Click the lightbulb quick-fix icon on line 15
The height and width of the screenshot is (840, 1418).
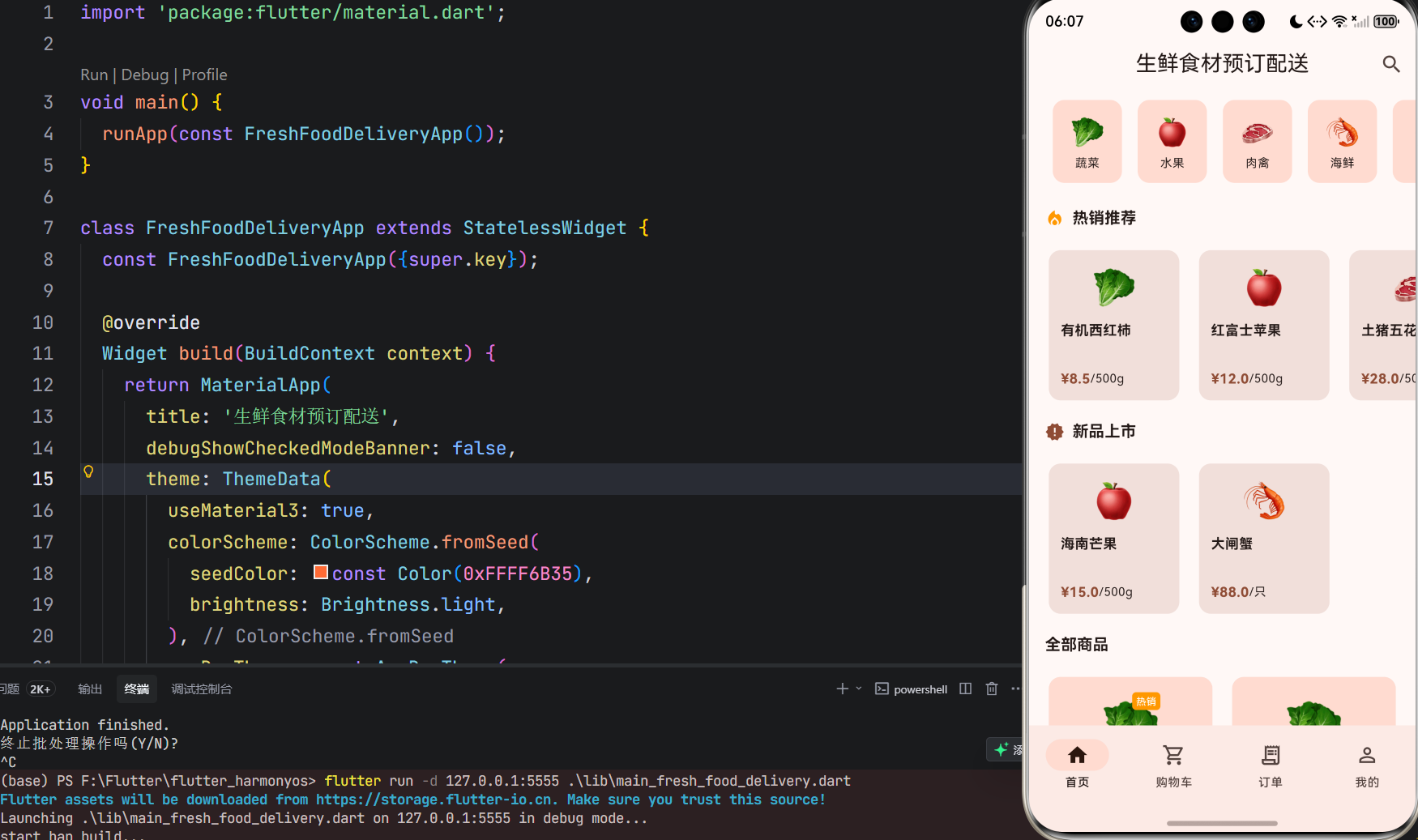(x=88, y=471)
